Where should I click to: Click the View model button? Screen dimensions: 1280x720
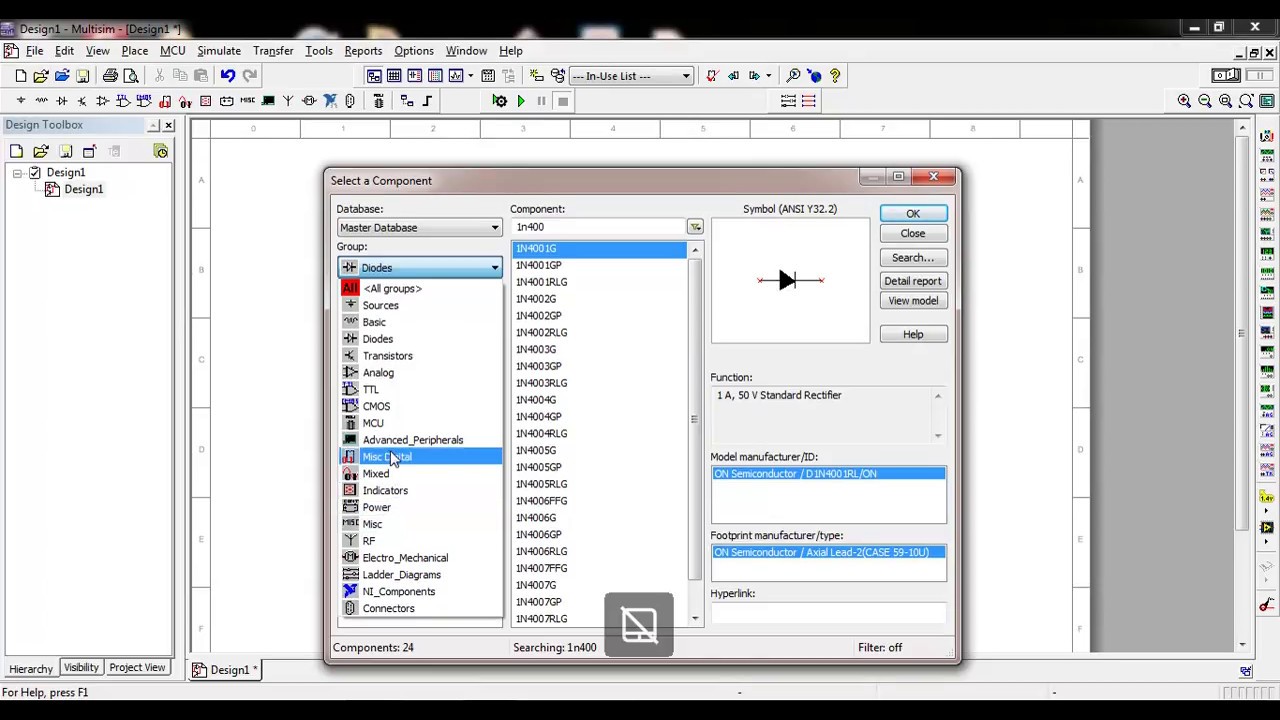pyautogui.click(x=913, y=301)
